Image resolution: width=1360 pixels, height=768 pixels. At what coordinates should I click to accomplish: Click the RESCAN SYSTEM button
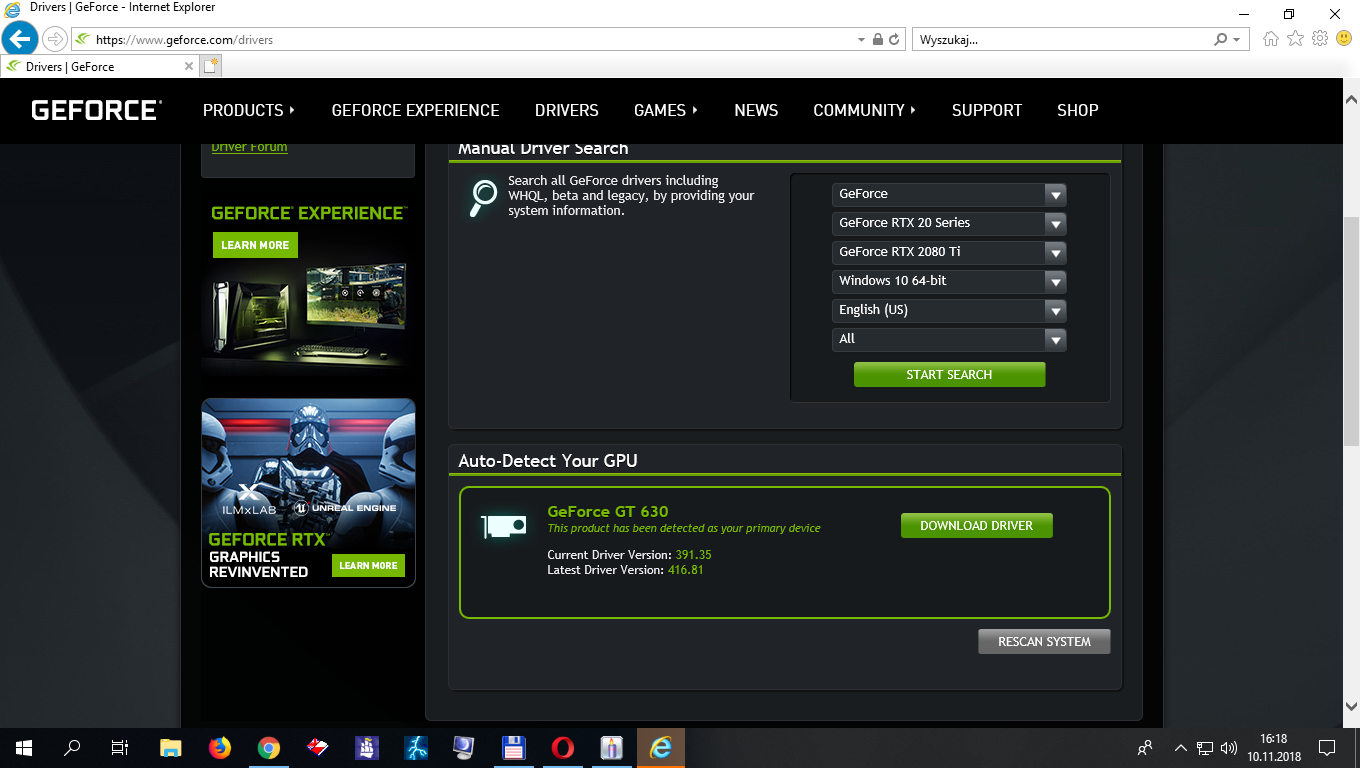coord(1044,641)
